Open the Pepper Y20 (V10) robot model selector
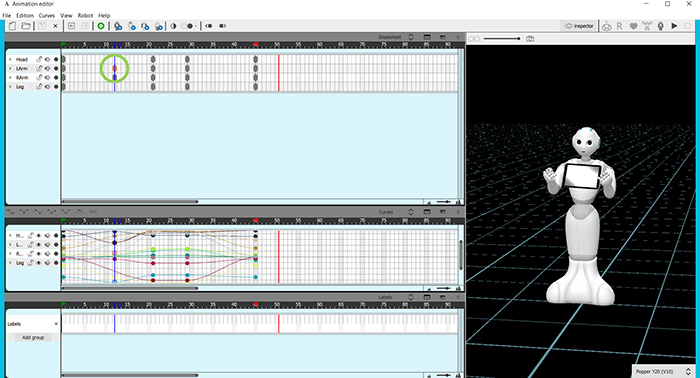700x378 pixels. (x=663, y=371)
